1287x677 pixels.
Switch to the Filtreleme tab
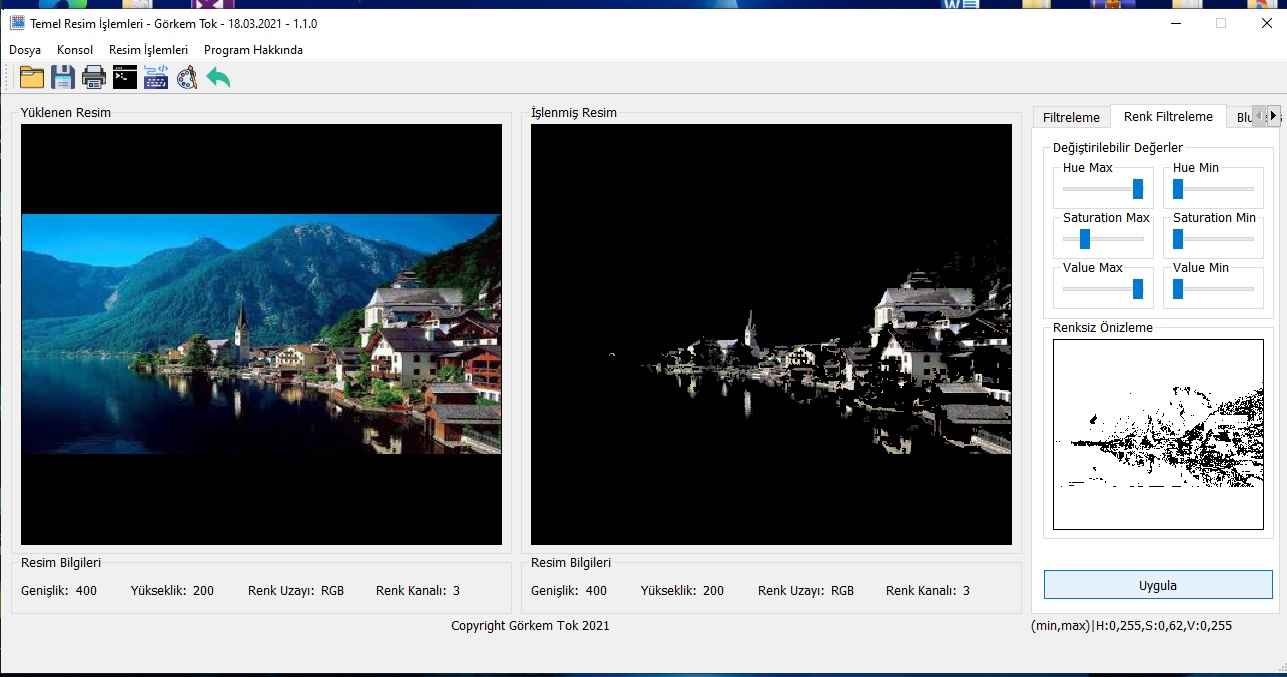1071,117
